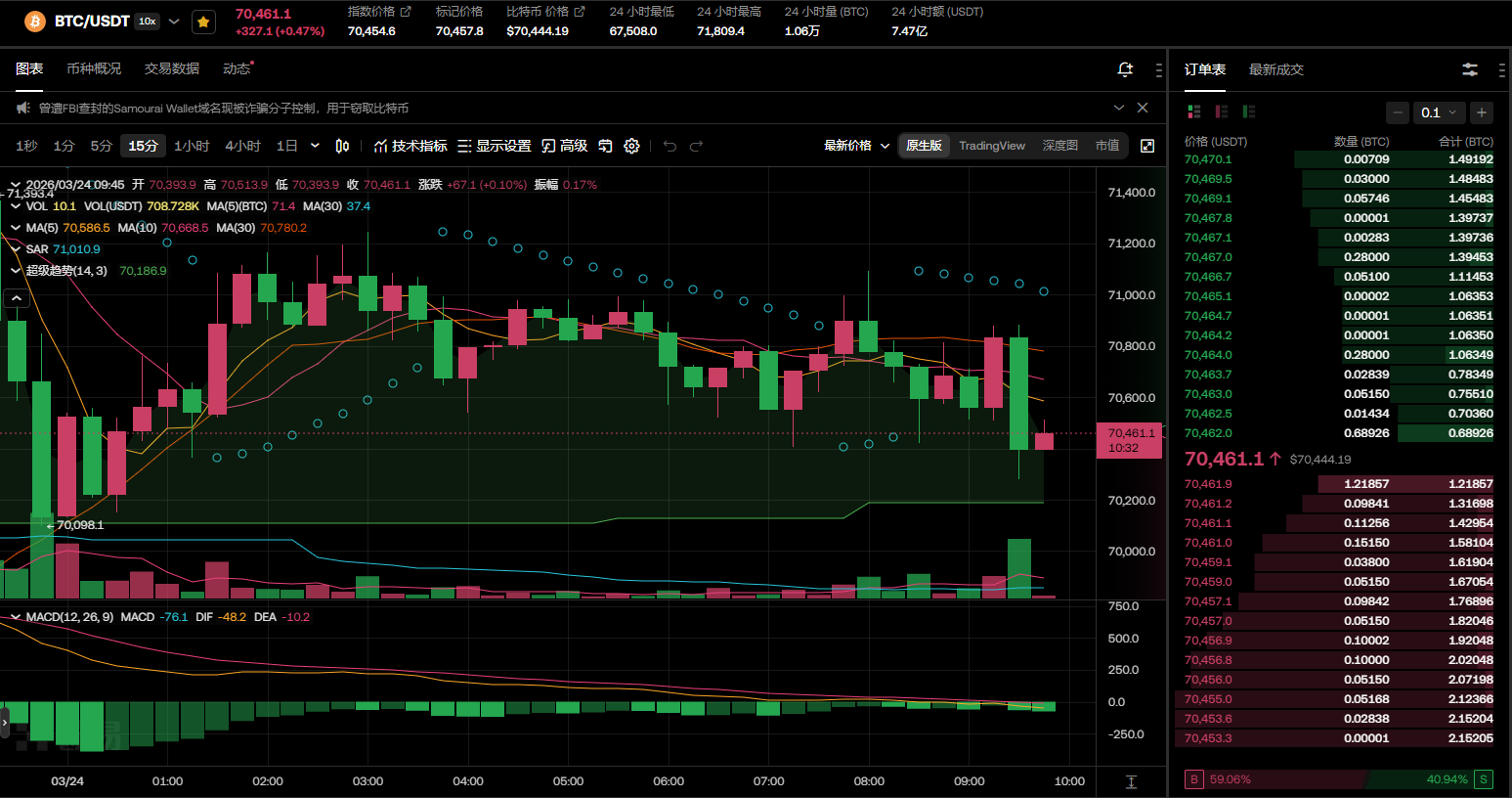Show both buy and sell orders view
Viewport: 1512px width, 798px height.
click(1193, 112)
